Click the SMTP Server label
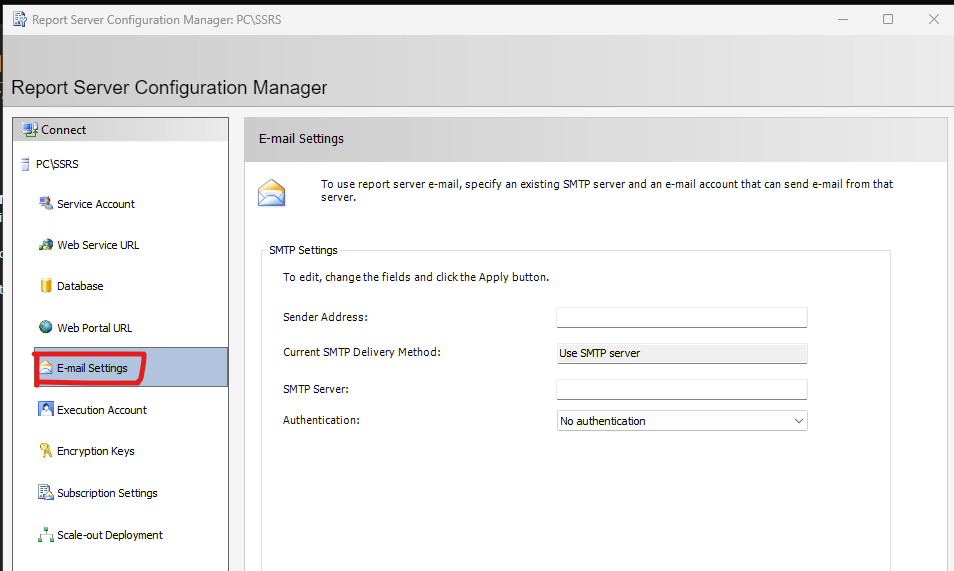The height and width of the screenshot is (571, 954). 316,389
